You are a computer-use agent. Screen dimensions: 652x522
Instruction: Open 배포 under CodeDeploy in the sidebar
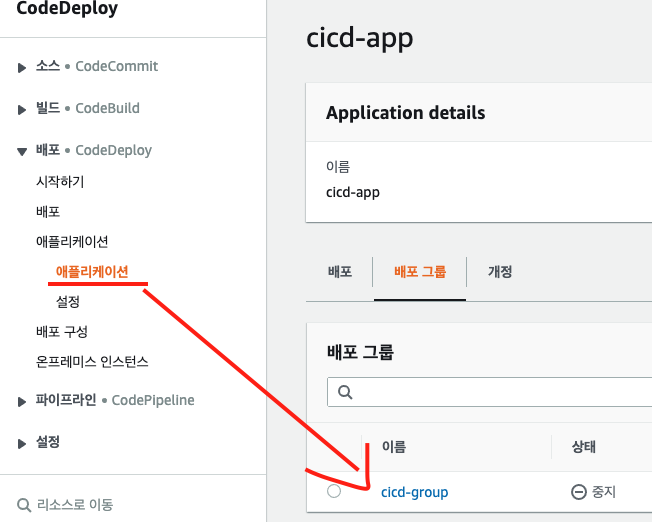click(x=48, y=212)
